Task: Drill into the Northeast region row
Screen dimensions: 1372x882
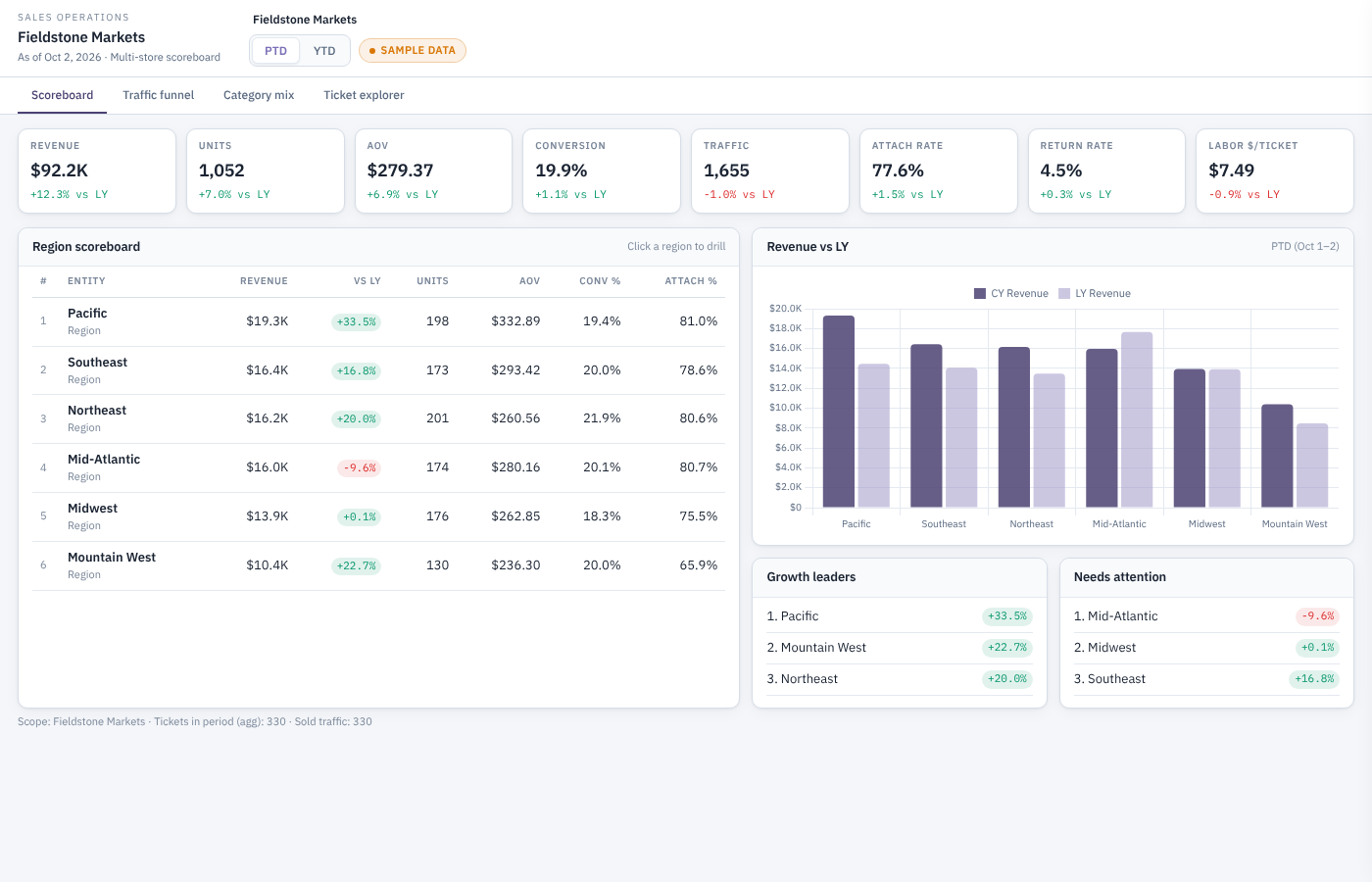Action: pos(378,418)
